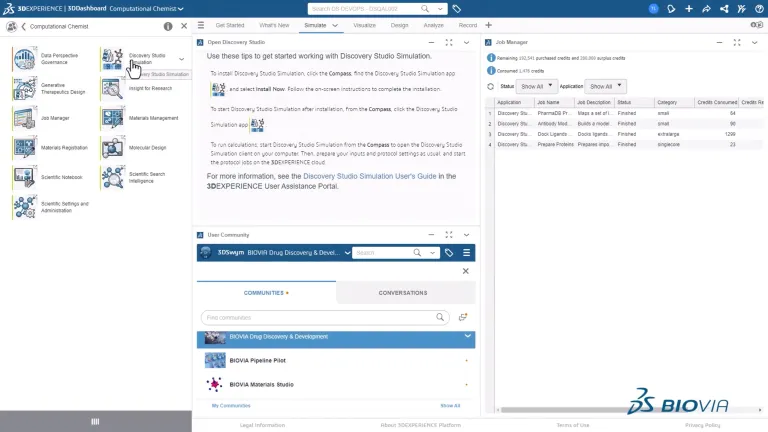Select the BIOVIA Materials Studio community
This screenshot has height=432, width=768.
[x=336, y=384]
